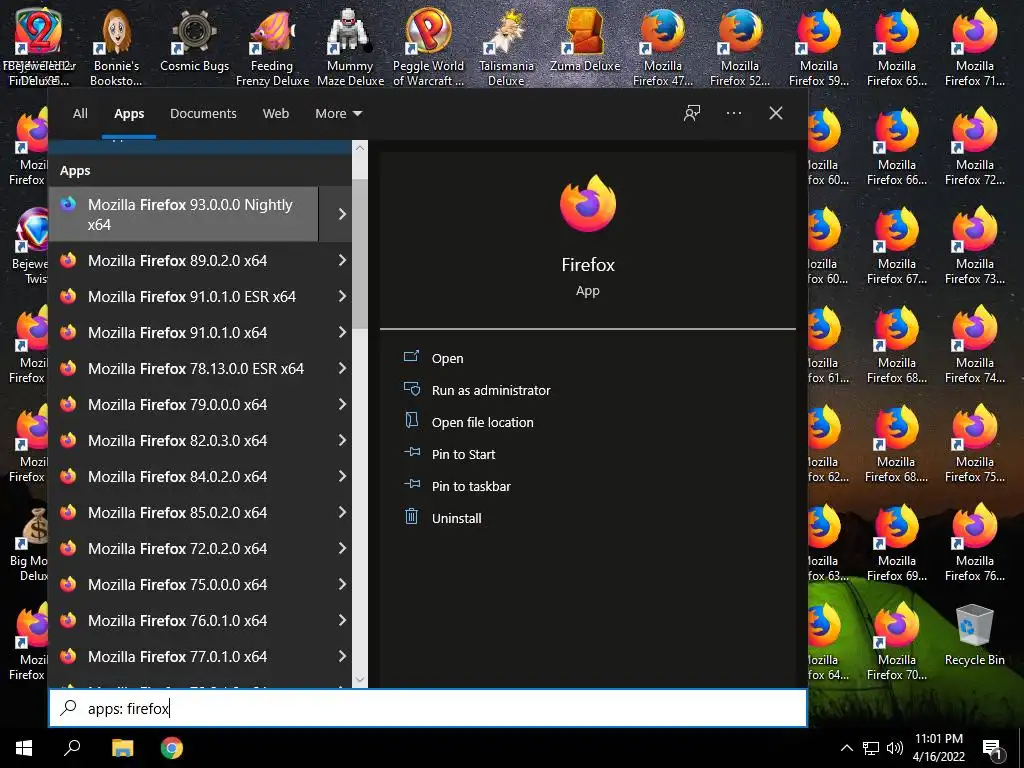Switch to the All search tab
Screen dimensions: 1024x768
80,114
